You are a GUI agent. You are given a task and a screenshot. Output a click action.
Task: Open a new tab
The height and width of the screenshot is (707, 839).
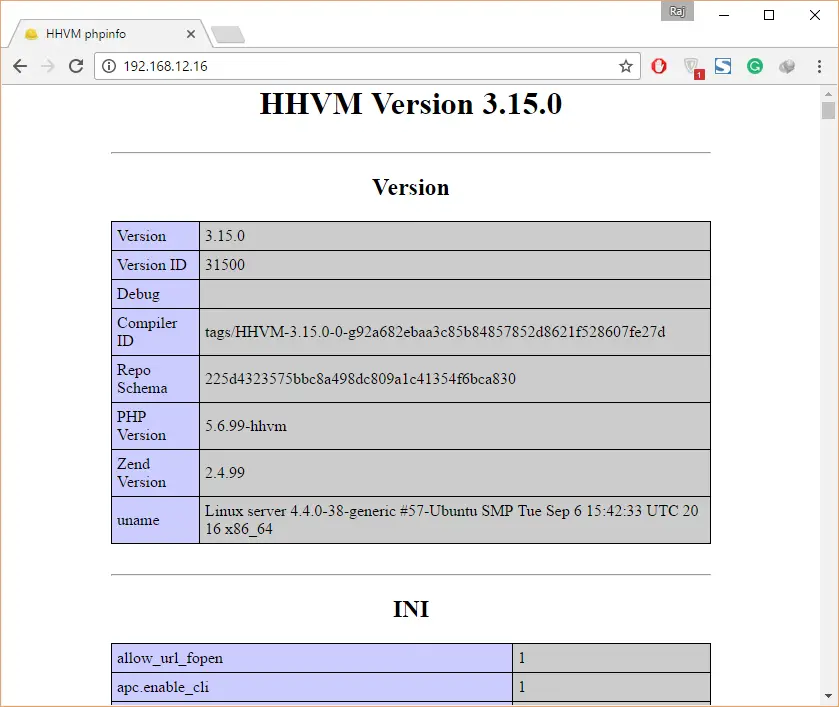228,35
